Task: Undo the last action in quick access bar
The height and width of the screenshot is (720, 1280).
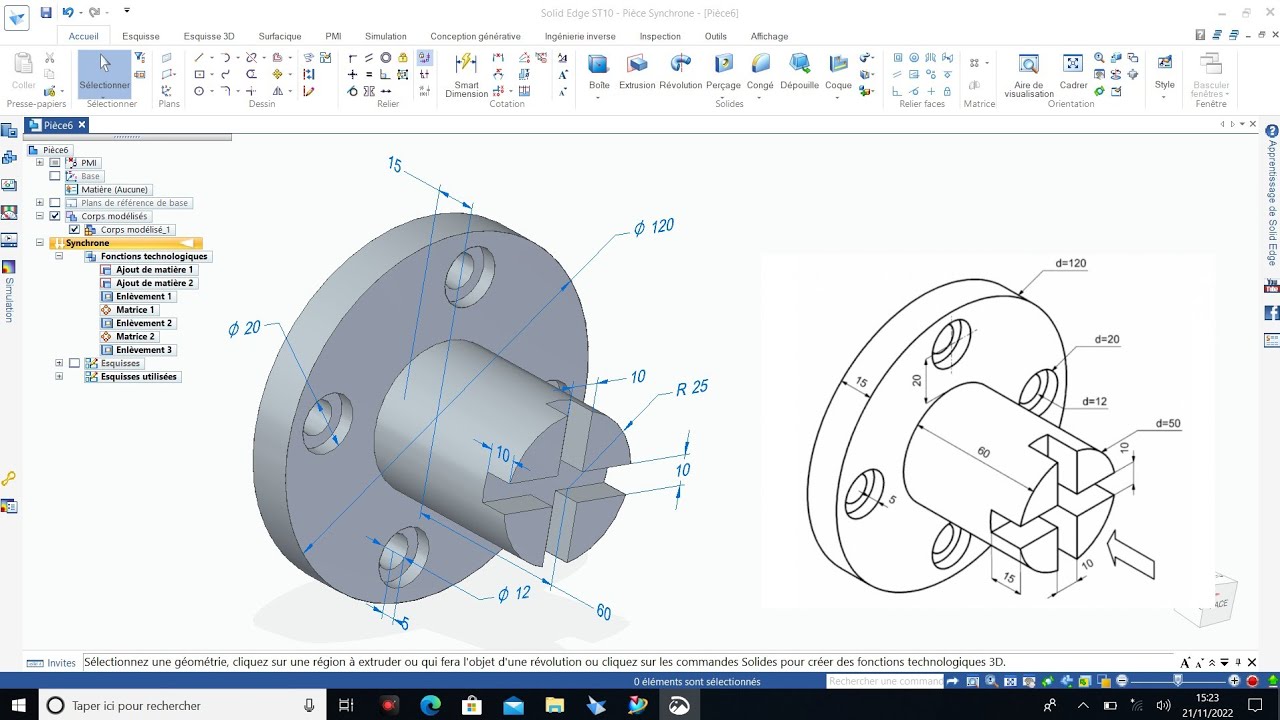Action: (68, 12)
